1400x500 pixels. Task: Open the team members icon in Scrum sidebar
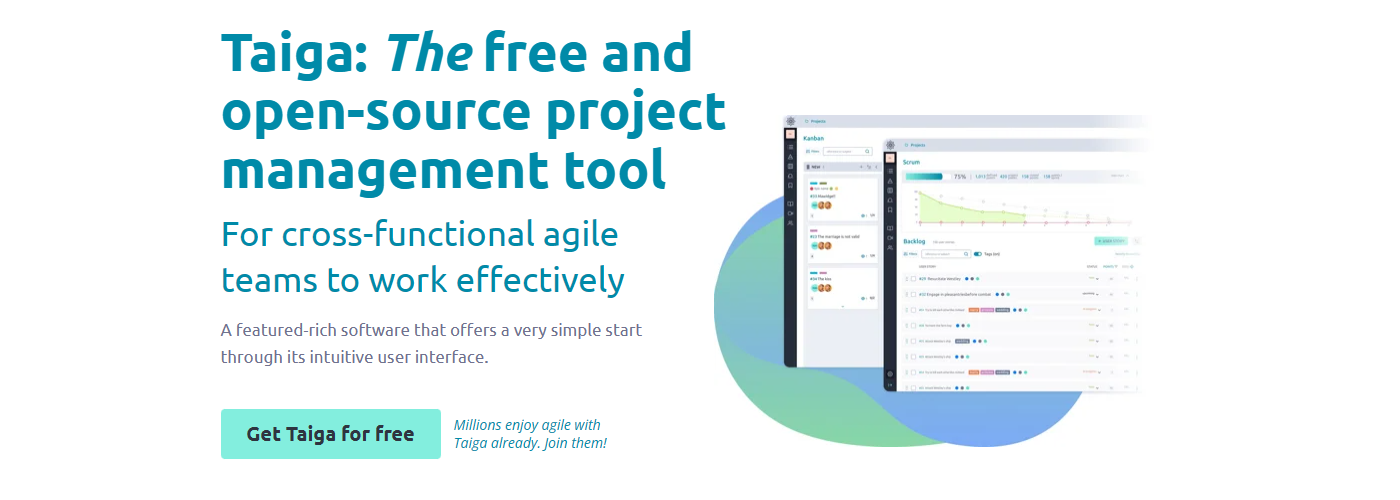(890, 249)
